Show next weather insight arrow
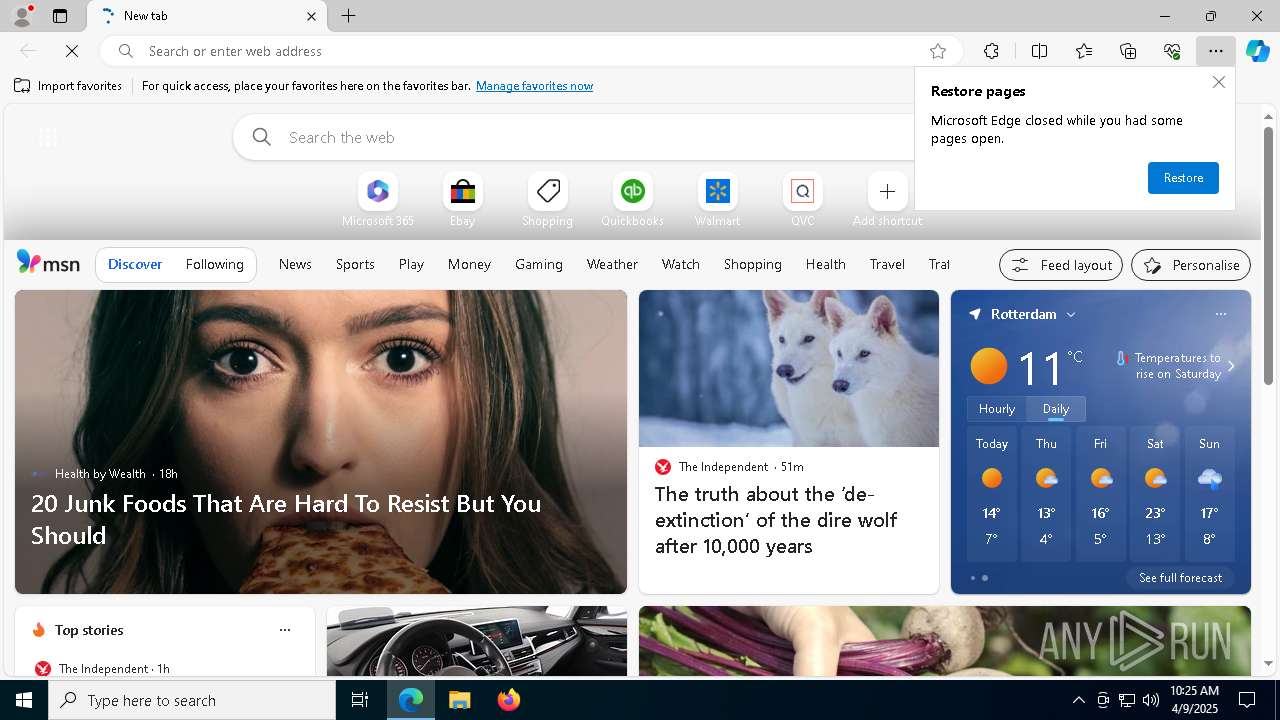Screen dimensions: 1280x720 [1231, 366]
